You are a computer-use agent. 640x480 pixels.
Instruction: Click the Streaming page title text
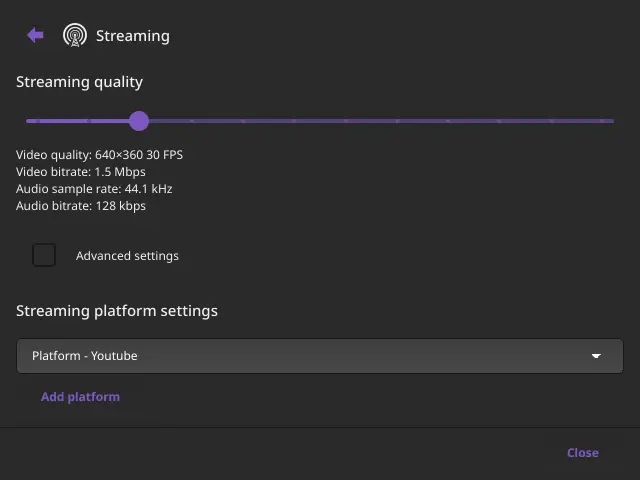(133, 36)
